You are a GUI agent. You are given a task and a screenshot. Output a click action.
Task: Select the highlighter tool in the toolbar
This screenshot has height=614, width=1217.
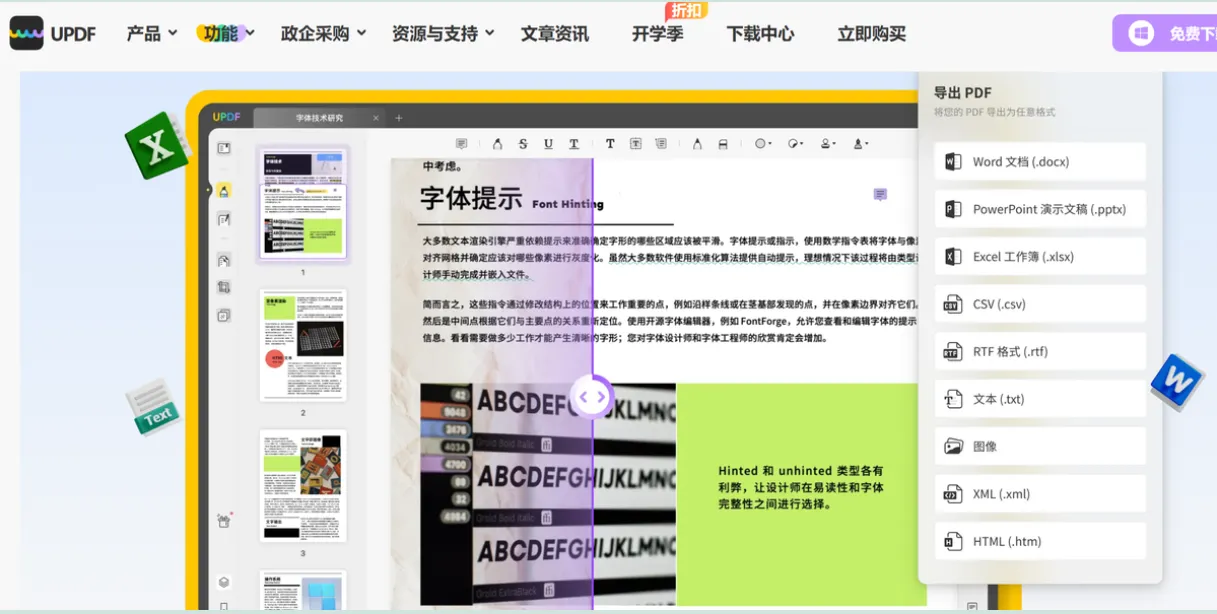pyautogui.click(x=497, y=144)
